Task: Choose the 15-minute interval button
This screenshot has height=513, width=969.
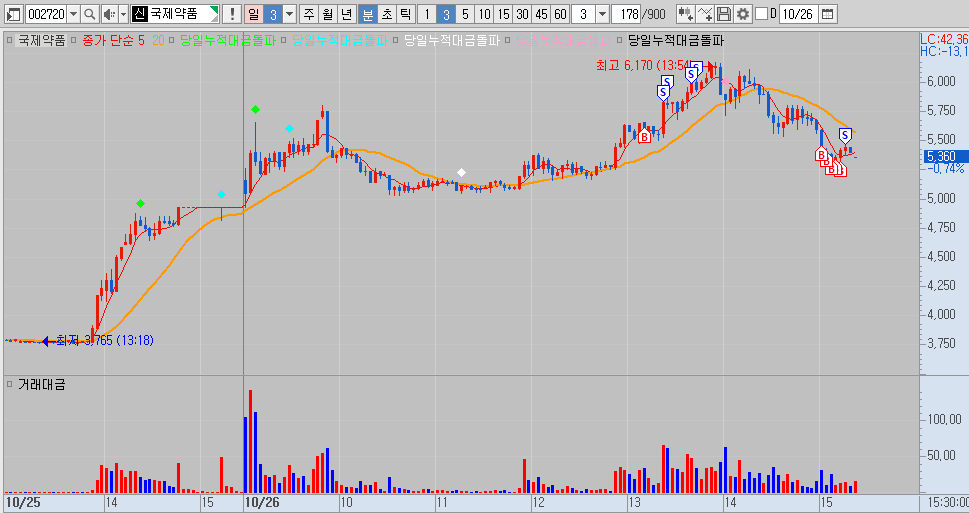Action: pos(504,14)
